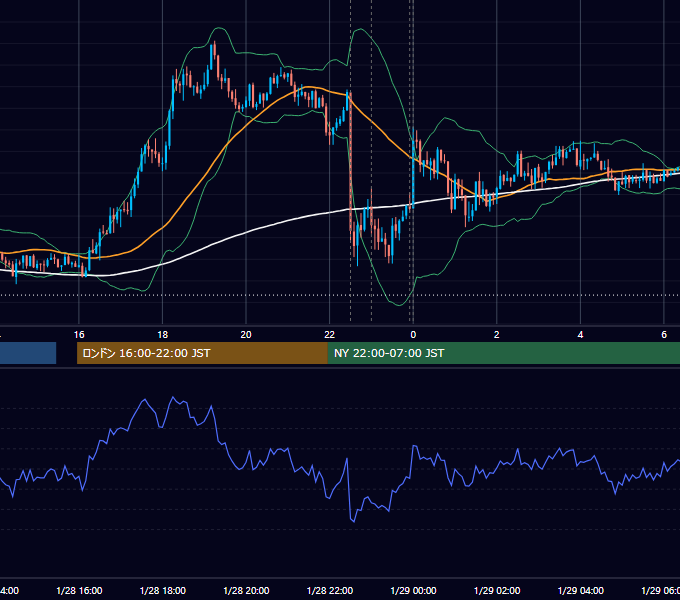680x600 pixels.
Task: Click the "0" hour label on price chart axis
Action: pos(413,335)
